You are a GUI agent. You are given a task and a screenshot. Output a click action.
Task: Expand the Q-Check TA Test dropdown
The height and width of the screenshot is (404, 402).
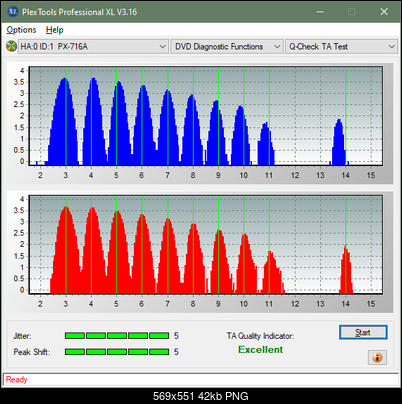coord(341,46)
